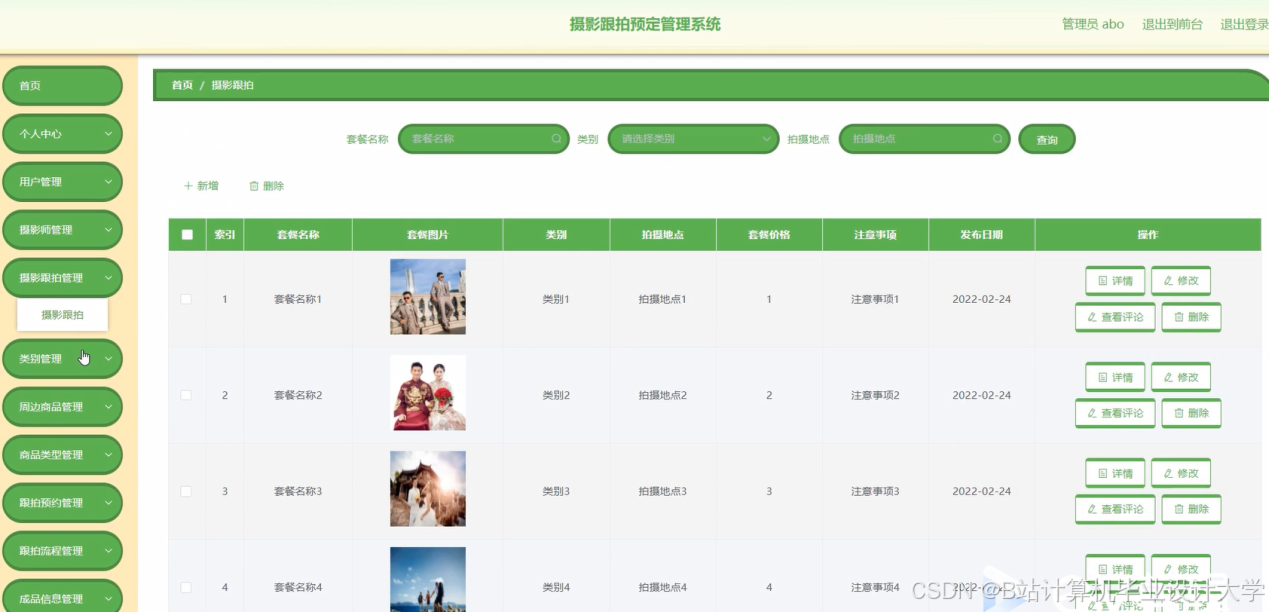Check the checkbox for row 3
This screenshot has height=612, width=1269.
click(x=186, y=491)
